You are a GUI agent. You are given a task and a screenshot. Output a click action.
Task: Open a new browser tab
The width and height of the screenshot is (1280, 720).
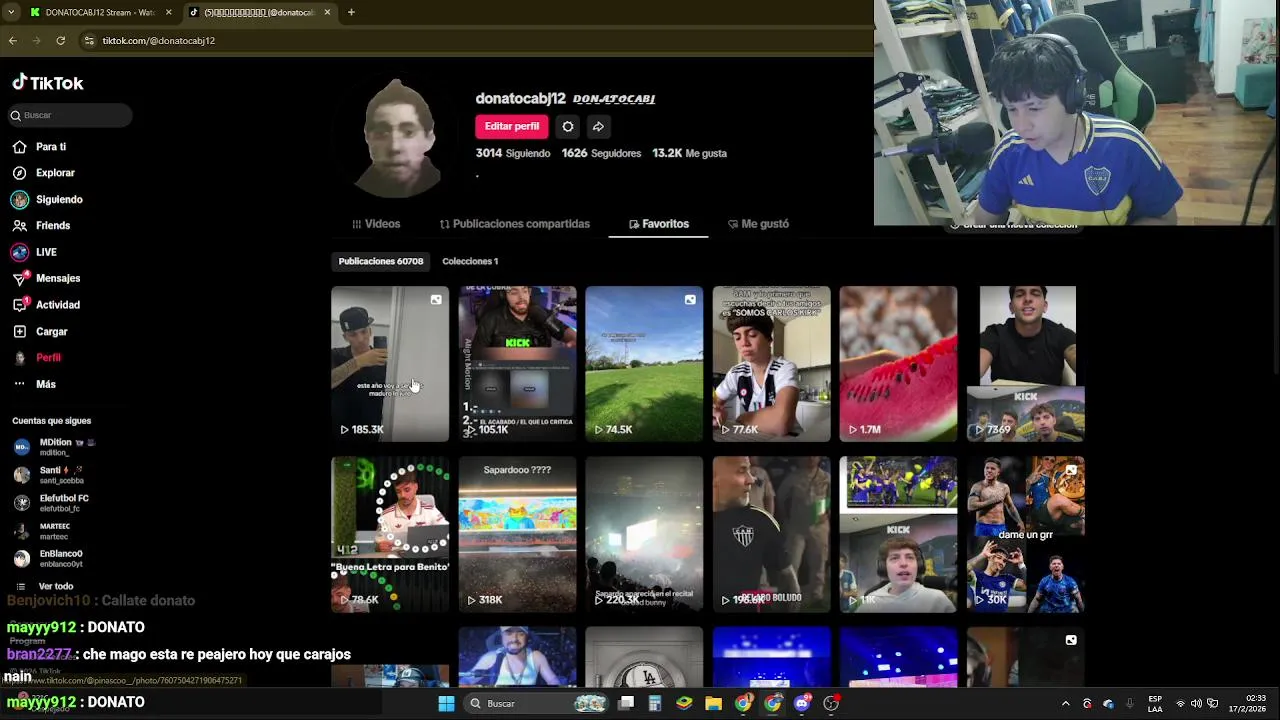[x=351, y=12]
